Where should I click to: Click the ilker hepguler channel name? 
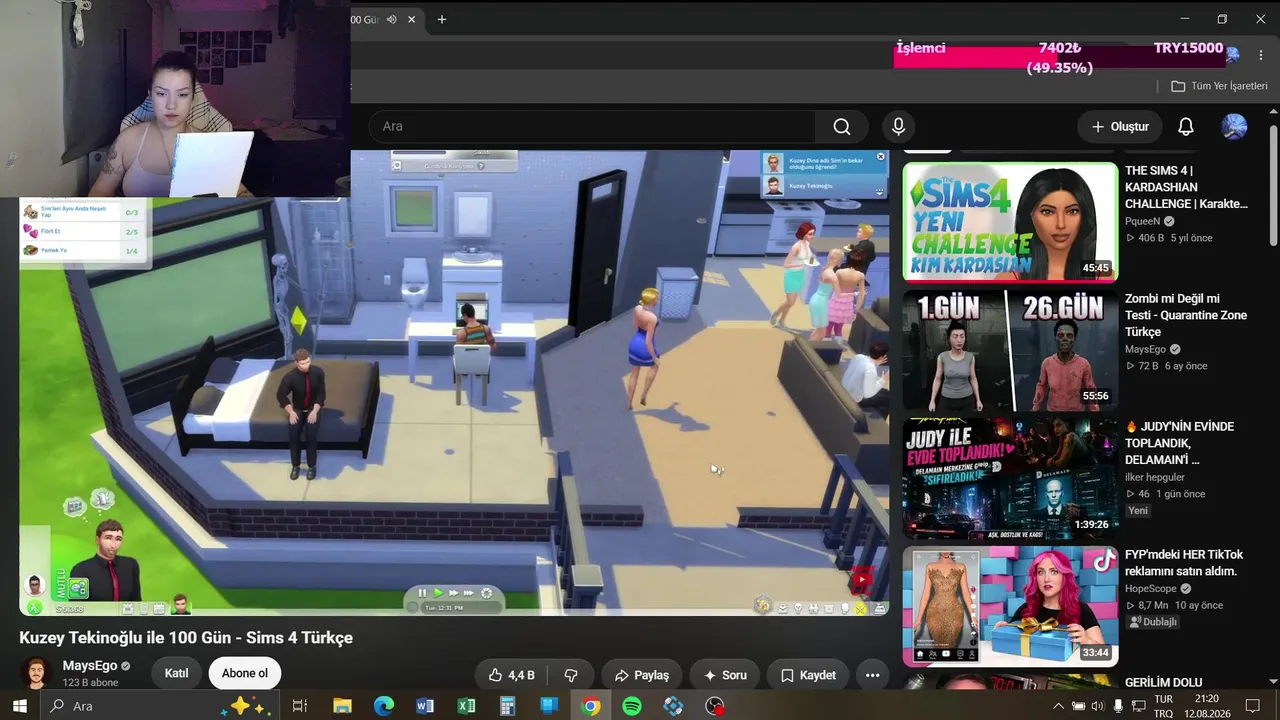[1154, 477]
